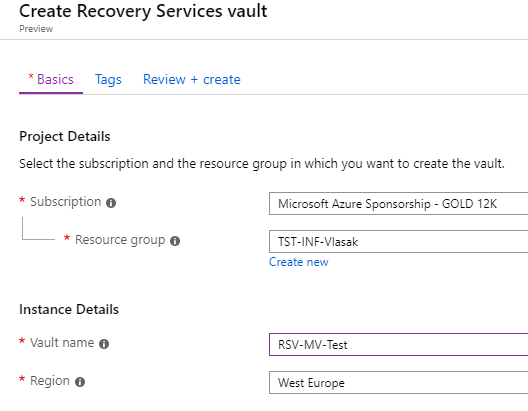Open the Subscription dropdown showing GOLD 12K
The image size is (528, 411).
coord(398,204)
